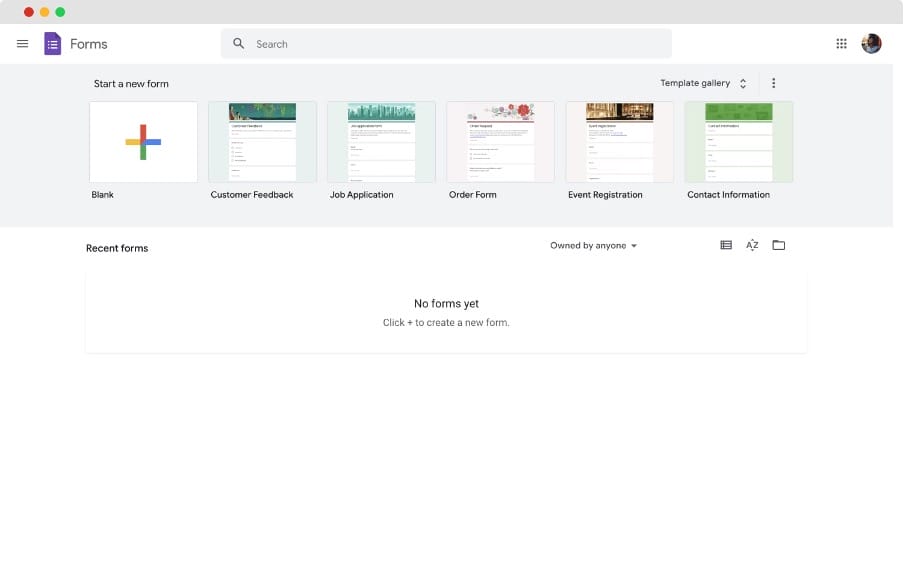Choose the Job Application template
Screen dimensions: 904x588
381,142
